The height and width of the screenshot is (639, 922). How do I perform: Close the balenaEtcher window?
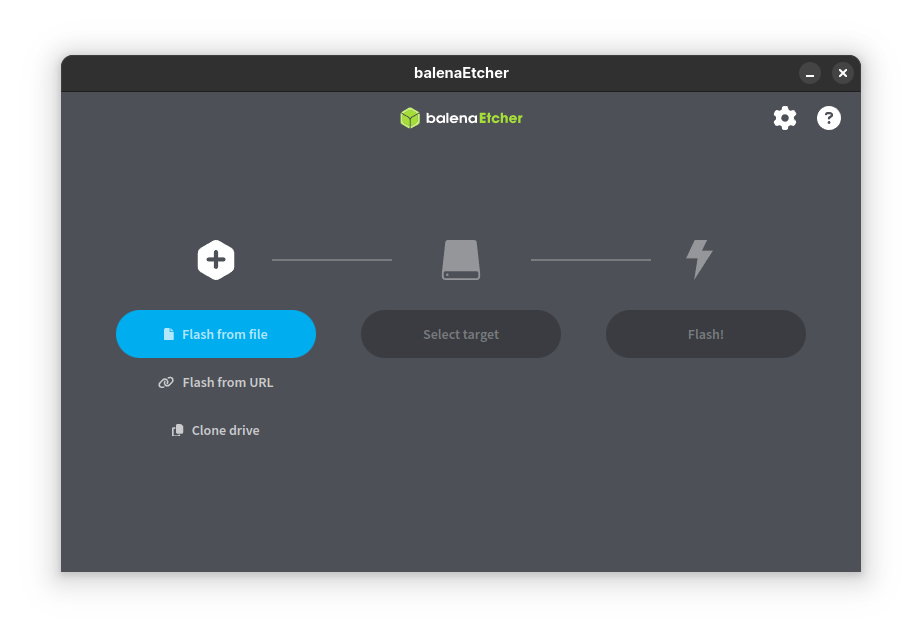pyautogui.click(x=843, y=73)
